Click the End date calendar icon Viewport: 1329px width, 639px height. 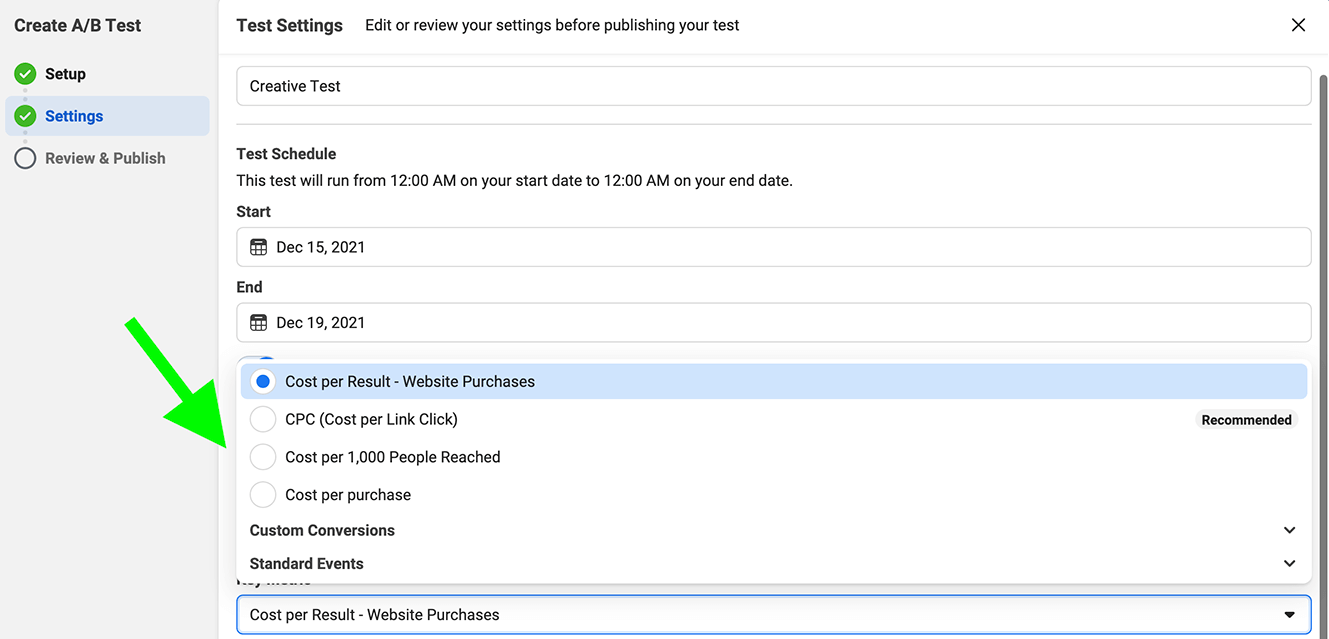tap(258, 322)
